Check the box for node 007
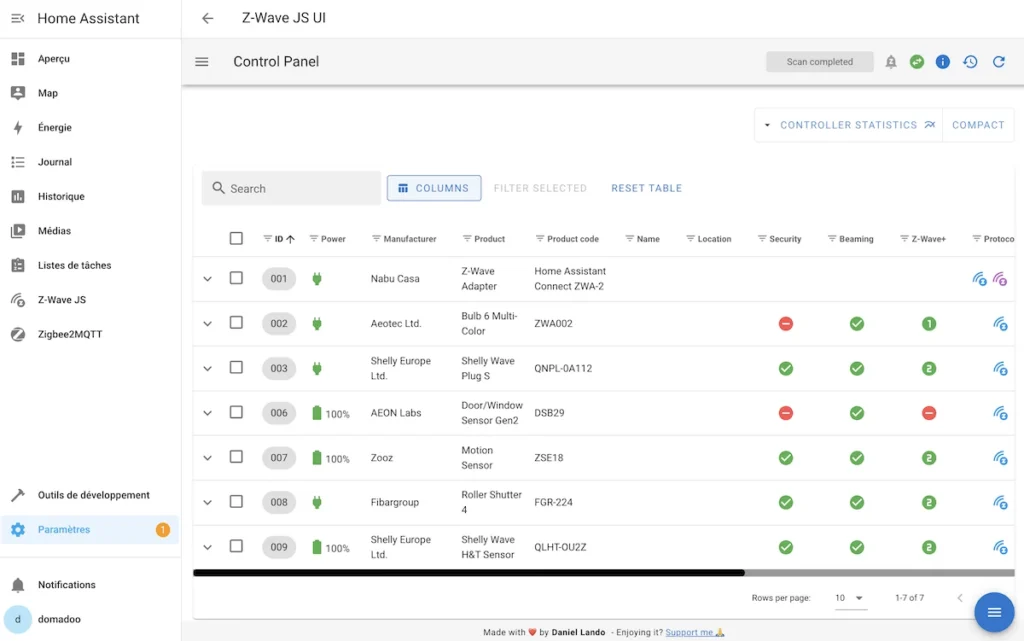Screen dimensions: 1024x641 pos(236,457)
